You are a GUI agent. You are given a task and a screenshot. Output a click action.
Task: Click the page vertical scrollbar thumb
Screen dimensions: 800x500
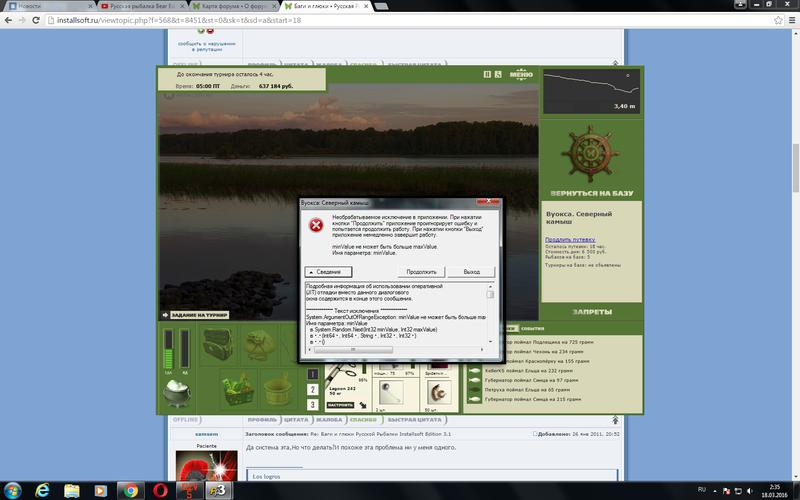pyautogui.click(x=795, y=167)
